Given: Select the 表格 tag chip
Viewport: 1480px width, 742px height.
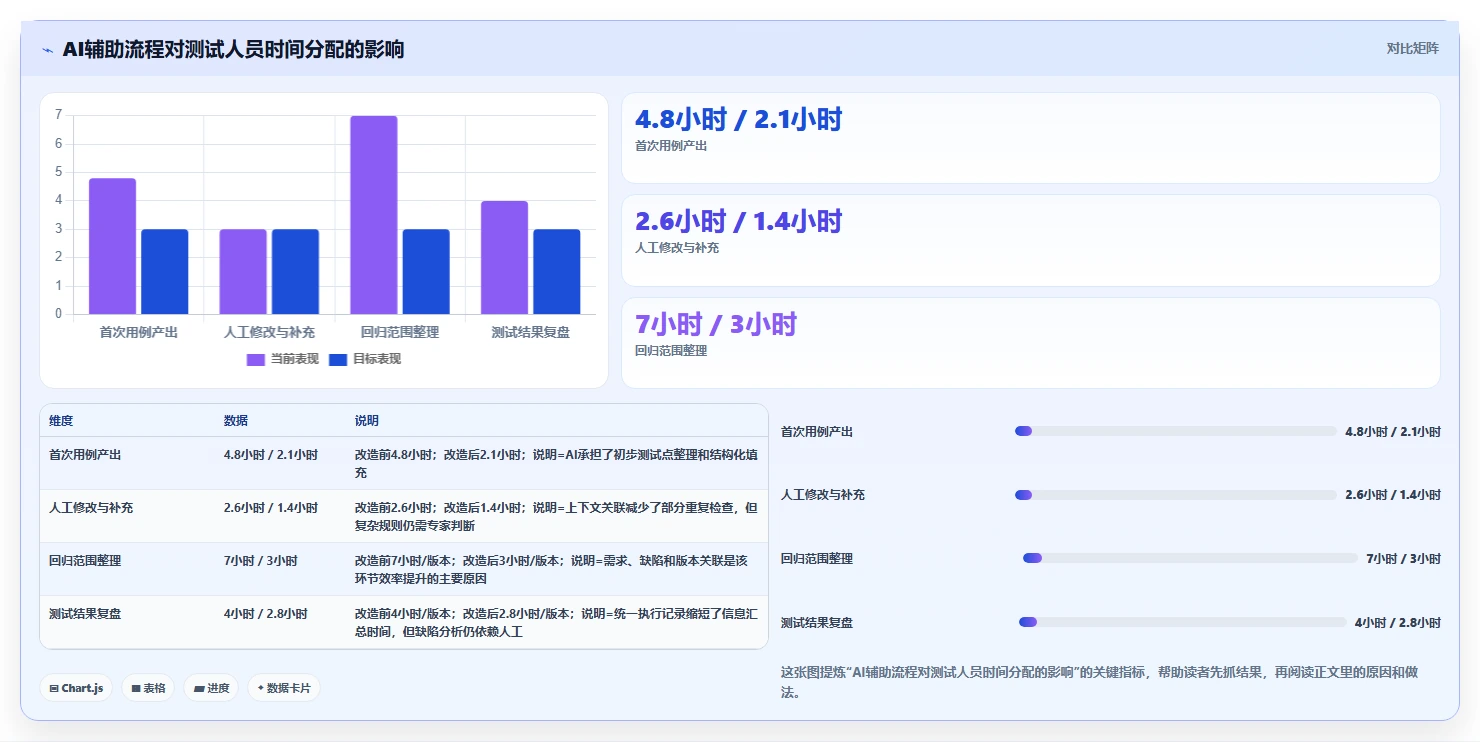Looking at the screenshot, I should 148,688.
